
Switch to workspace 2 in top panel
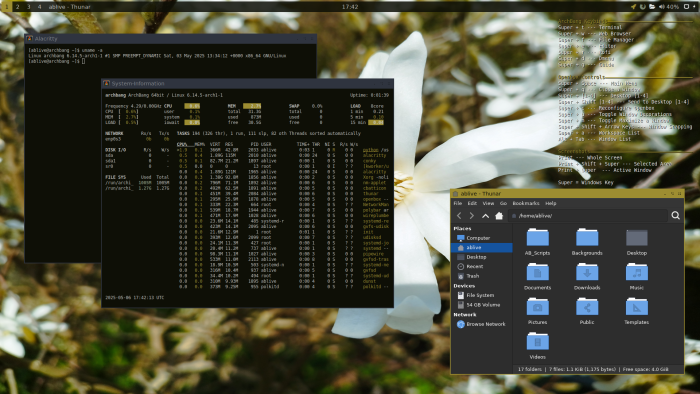click(x=17, y=7)
